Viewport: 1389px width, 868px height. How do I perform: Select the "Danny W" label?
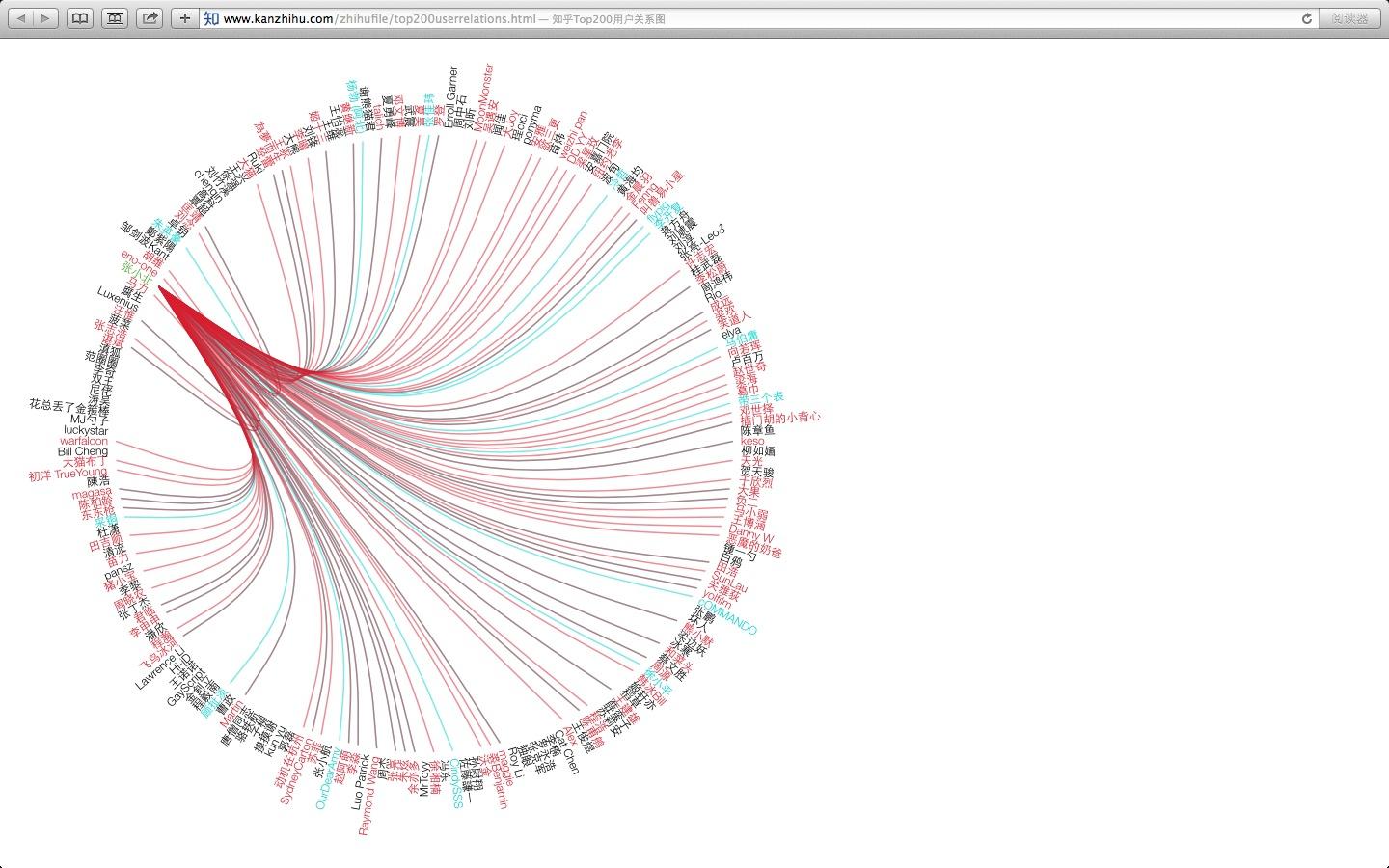[x=751, y=533]
